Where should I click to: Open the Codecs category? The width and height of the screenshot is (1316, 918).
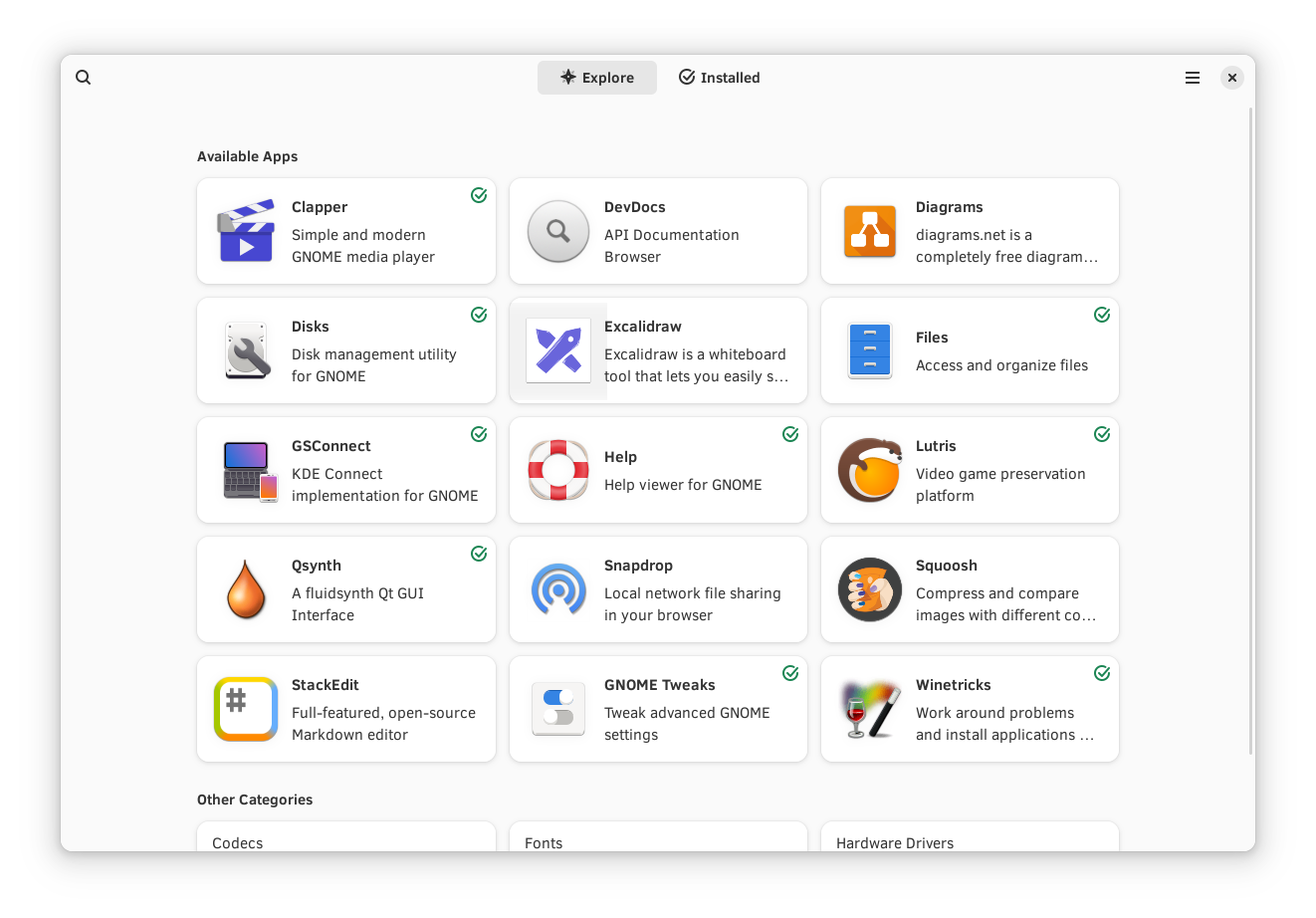[346, 836]
